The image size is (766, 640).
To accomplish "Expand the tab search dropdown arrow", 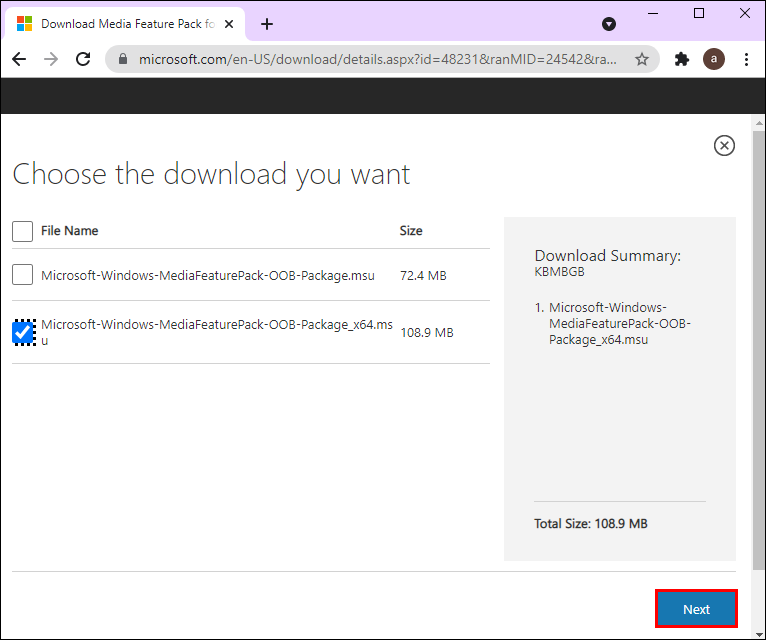I will 609,24.
